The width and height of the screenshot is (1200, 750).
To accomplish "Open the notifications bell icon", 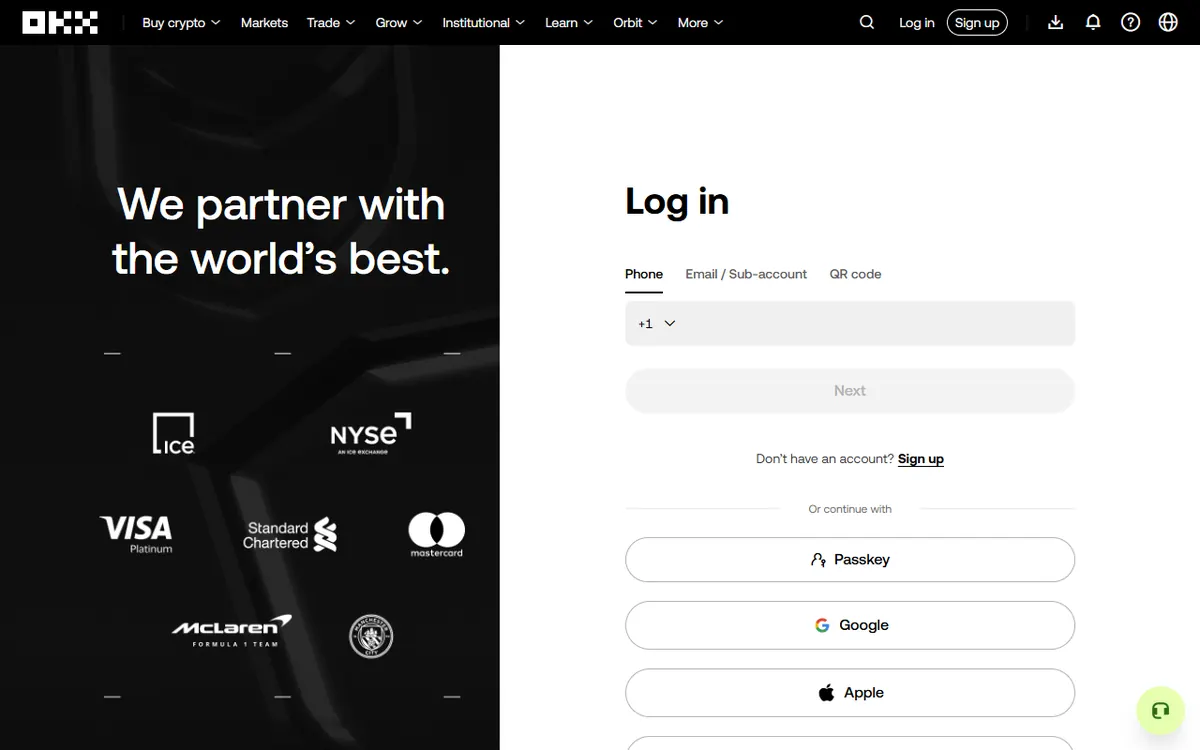I will 1093,22.
